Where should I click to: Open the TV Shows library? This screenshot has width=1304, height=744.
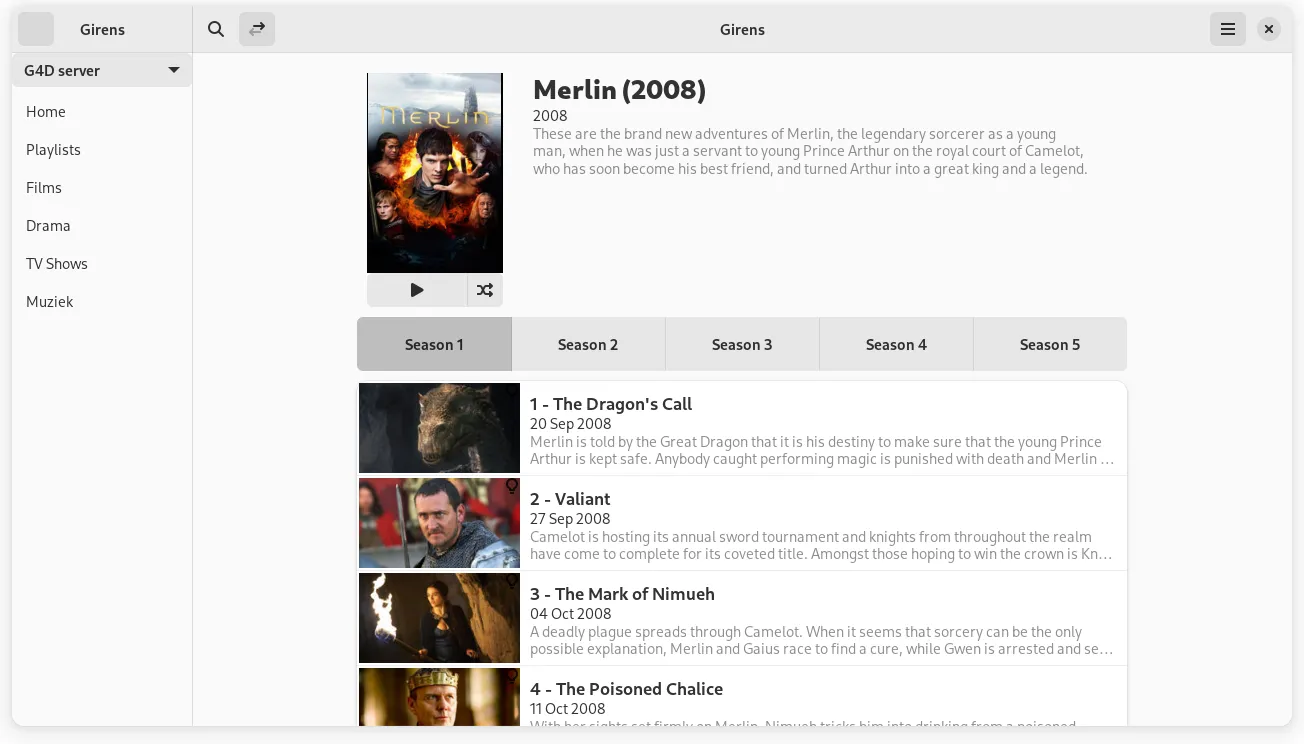[57, 264]
